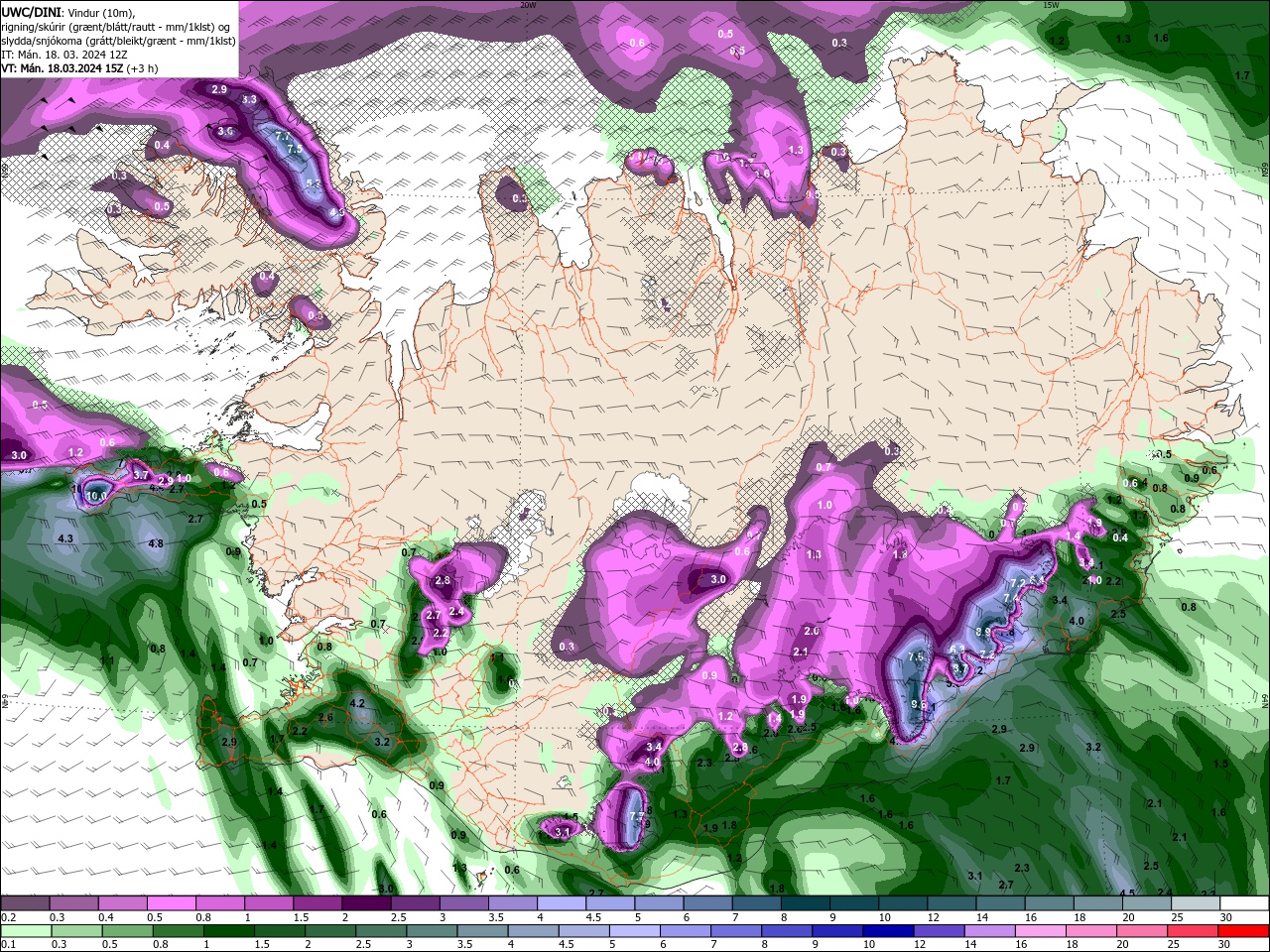This screenshot has width=1270, height=952.
Task: Click the 8.9 value in the southeast
Action: point(984,631)
